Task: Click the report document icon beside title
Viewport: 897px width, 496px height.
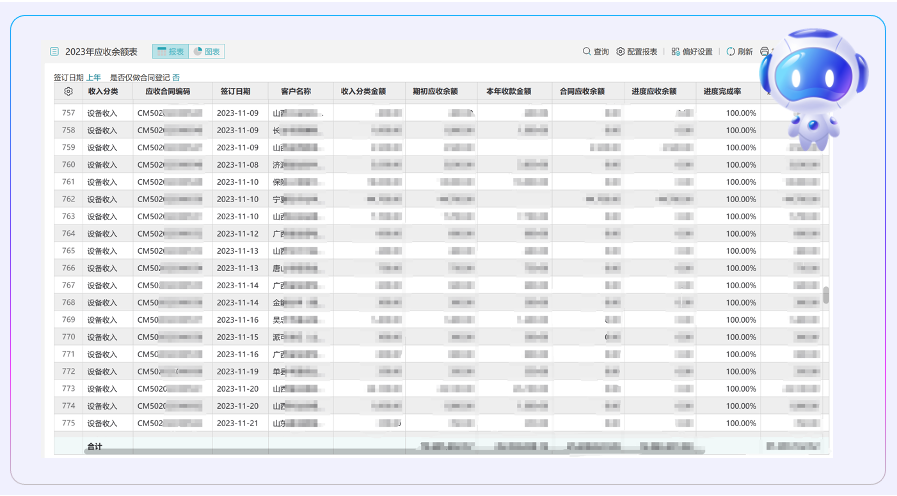Action: point(54,51)
